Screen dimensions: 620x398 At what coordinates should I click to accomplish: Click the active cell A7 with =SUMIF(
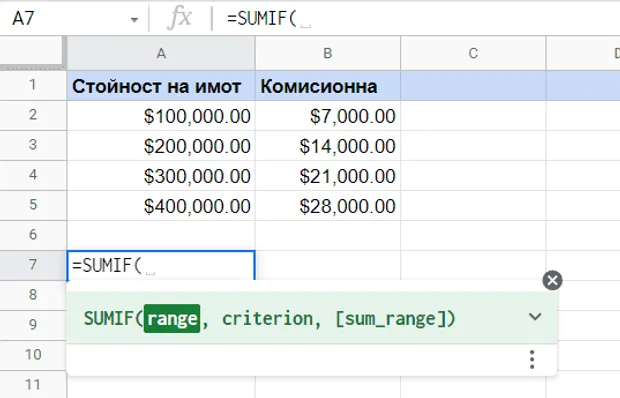pyautogui.click(x=161, y=266)
